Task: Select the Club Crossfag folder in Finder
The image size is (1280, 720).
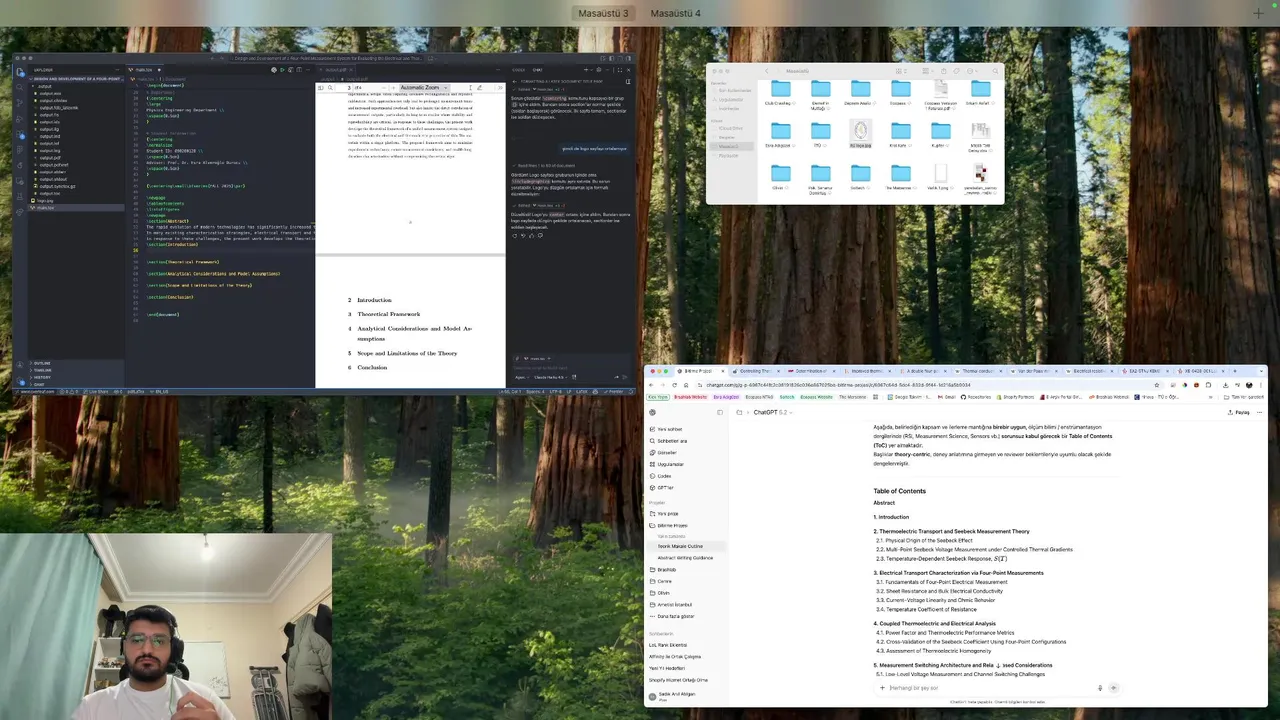Action: 781,90
